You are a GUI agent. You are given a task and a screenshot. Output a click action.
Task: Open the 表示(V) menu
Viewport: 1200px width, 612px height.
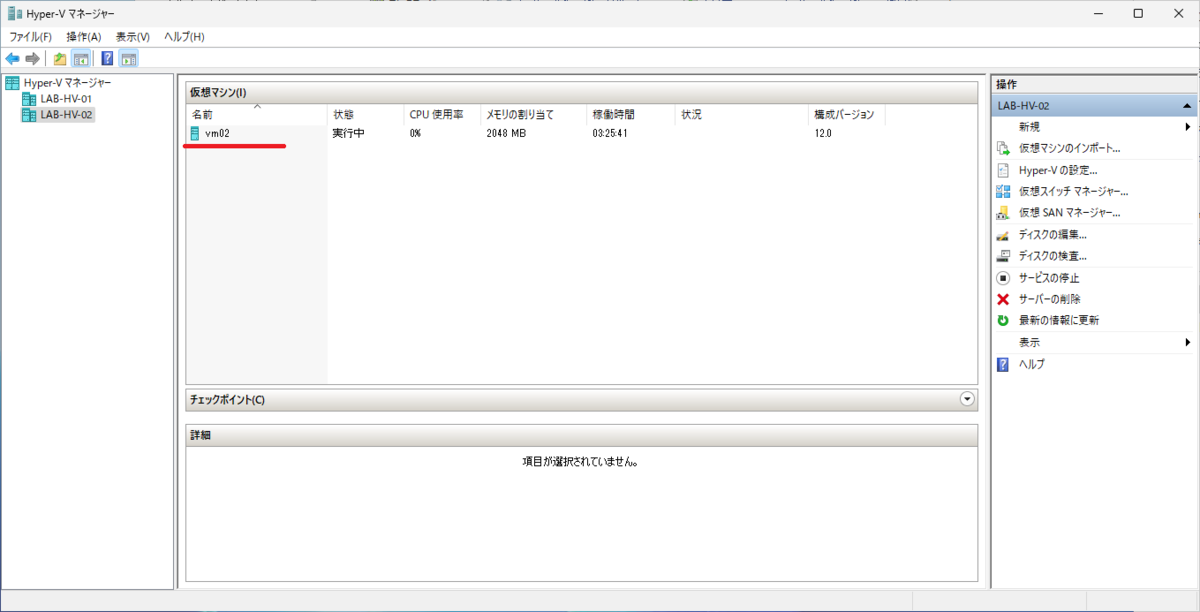click(133, 37)
